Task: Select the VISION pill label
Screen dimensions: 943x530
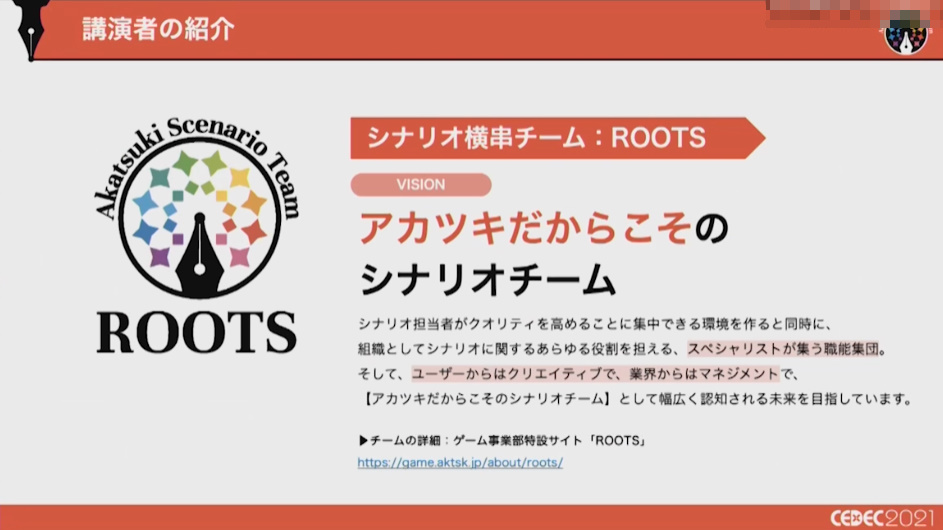Action: [x=421, y=185]
